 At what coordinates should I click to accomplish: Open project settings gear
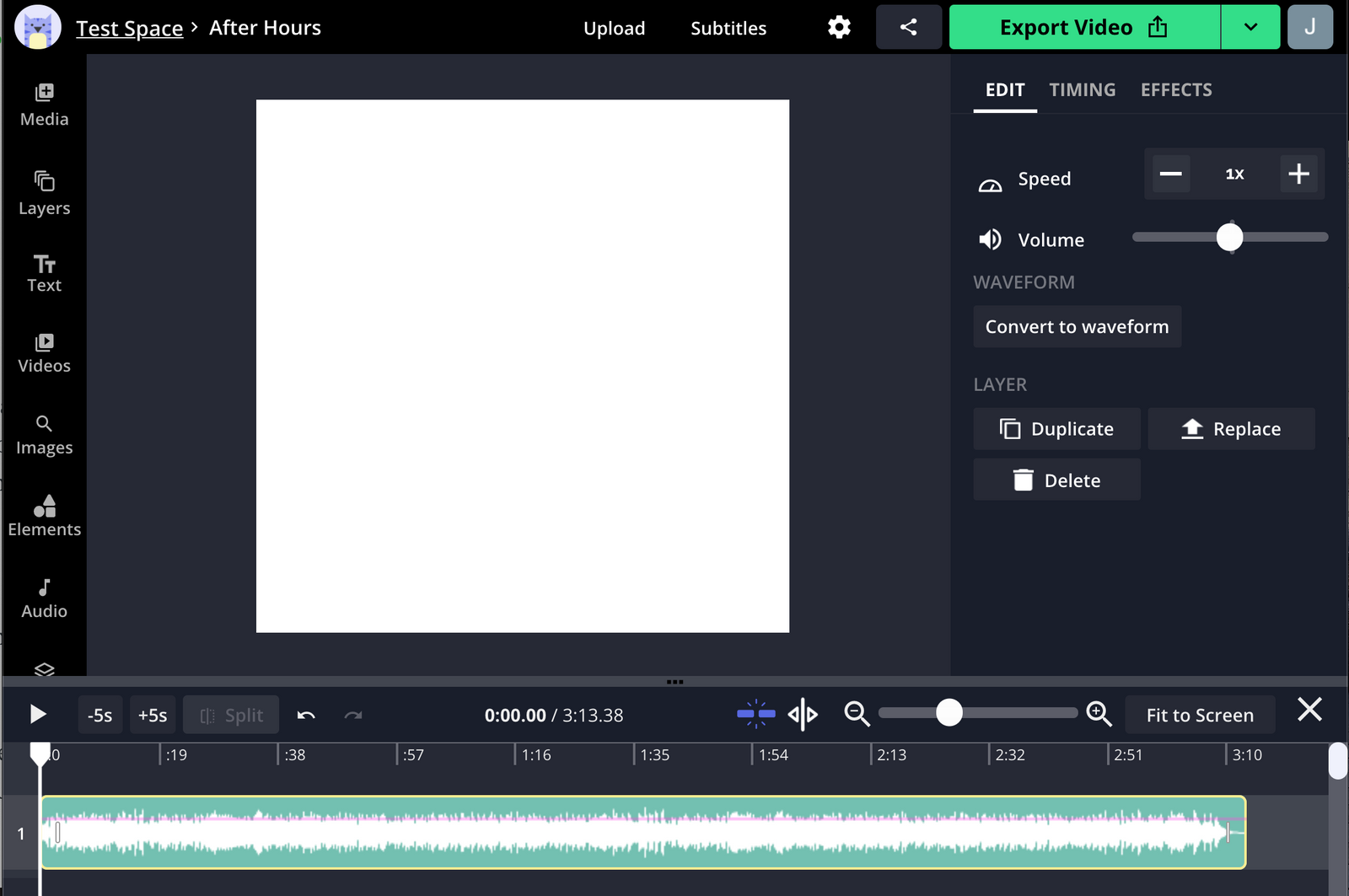click(838, 27)
